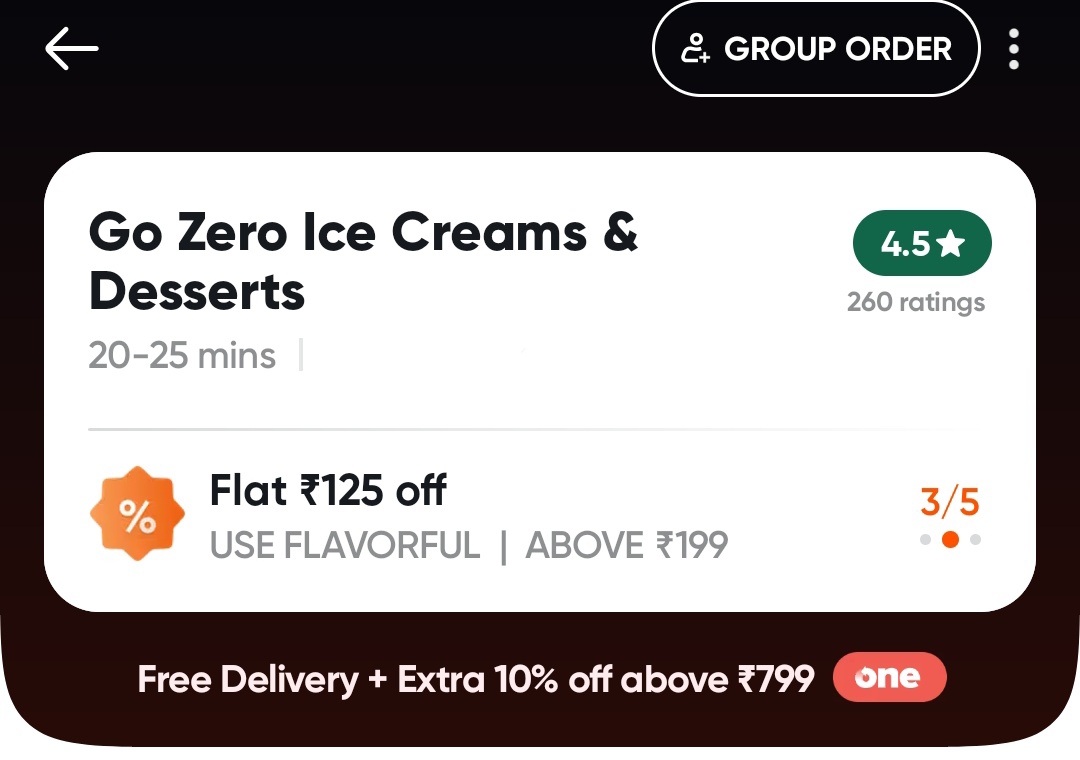Start a Group Order

click(815, 49)
